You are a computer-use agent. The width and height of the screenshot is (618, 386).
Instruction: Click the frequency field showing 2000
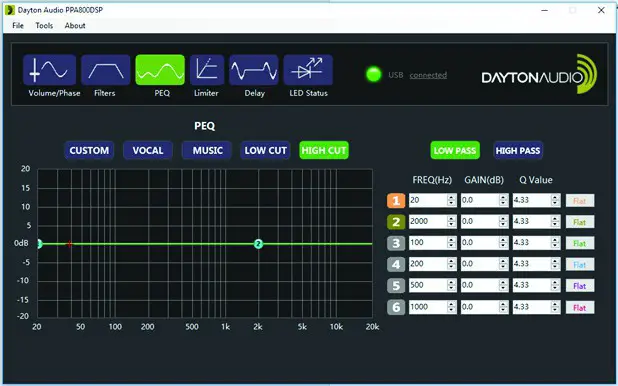tap(432, 222)
